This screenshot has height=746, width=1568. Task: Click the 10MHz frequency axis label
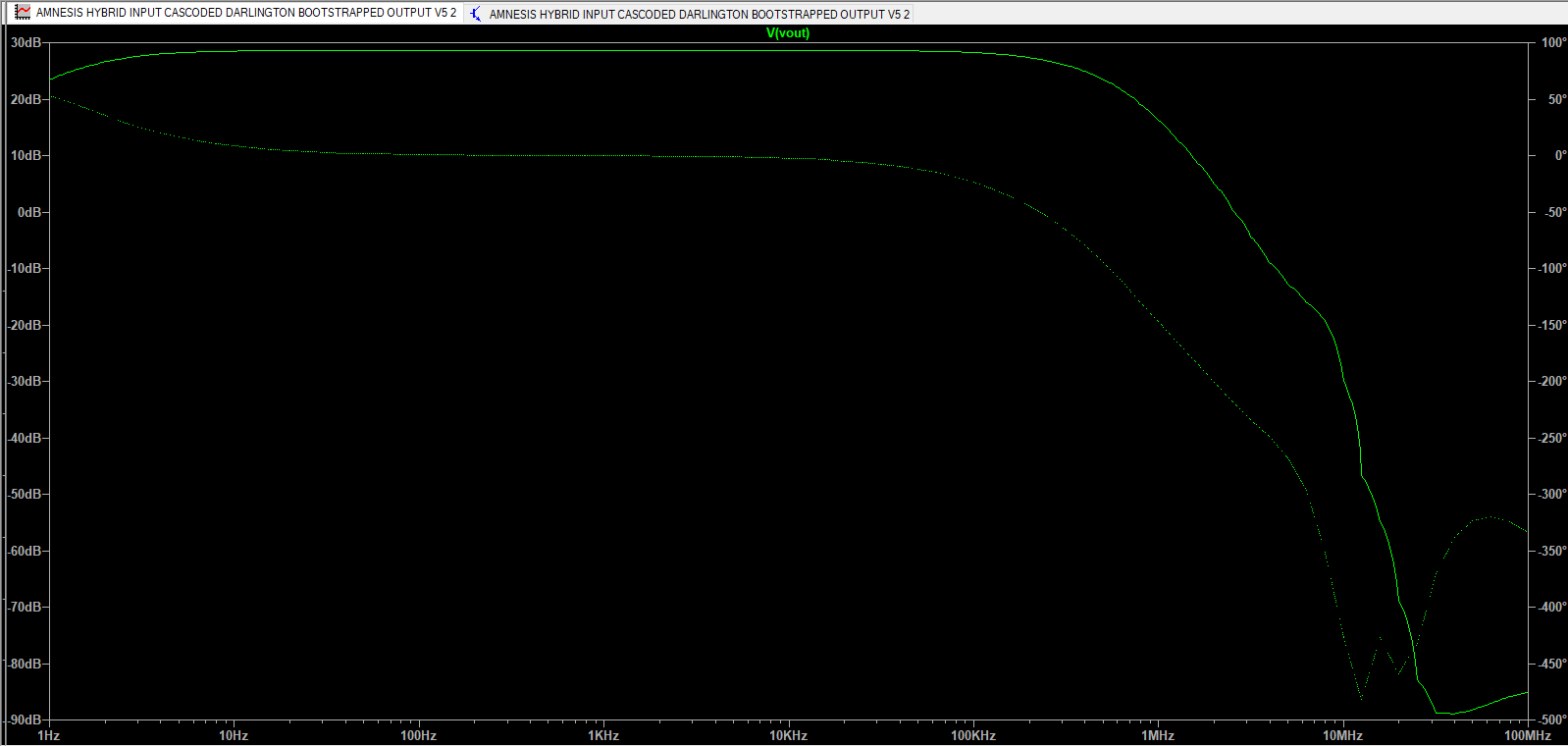[x=1342, y=735]
